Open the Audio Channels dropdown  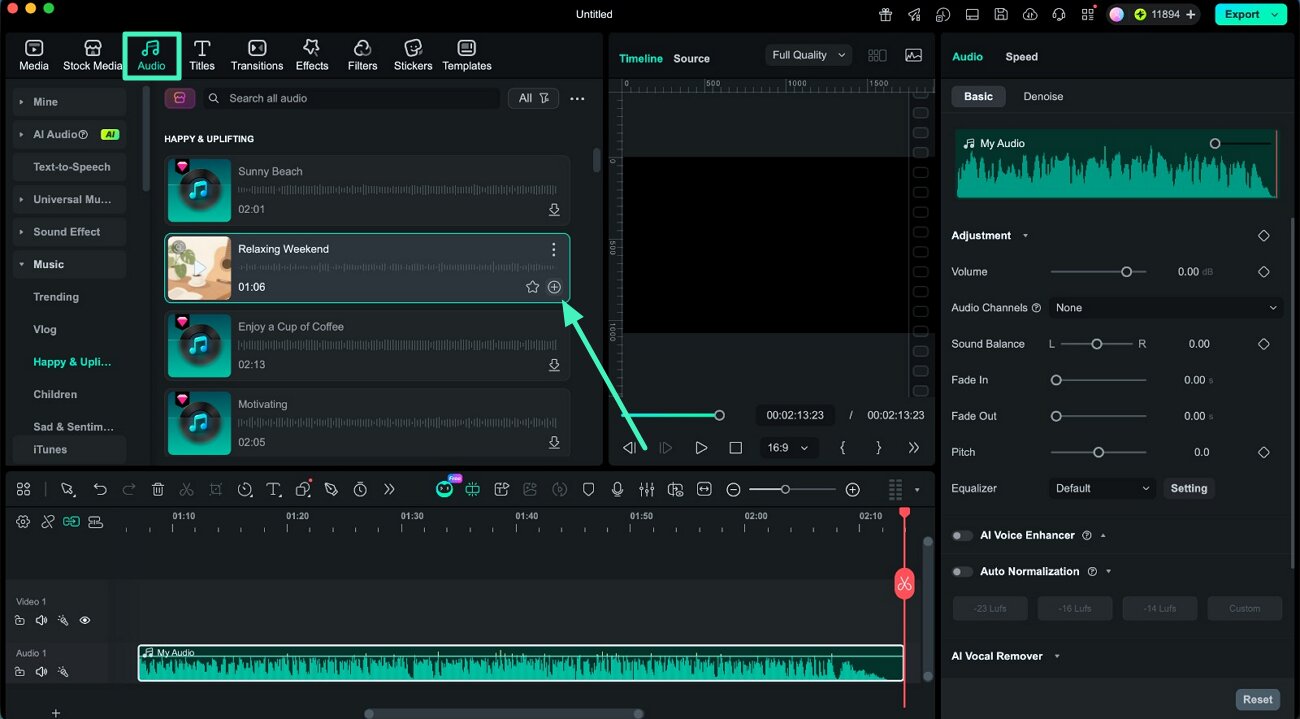click(1166, 308)
